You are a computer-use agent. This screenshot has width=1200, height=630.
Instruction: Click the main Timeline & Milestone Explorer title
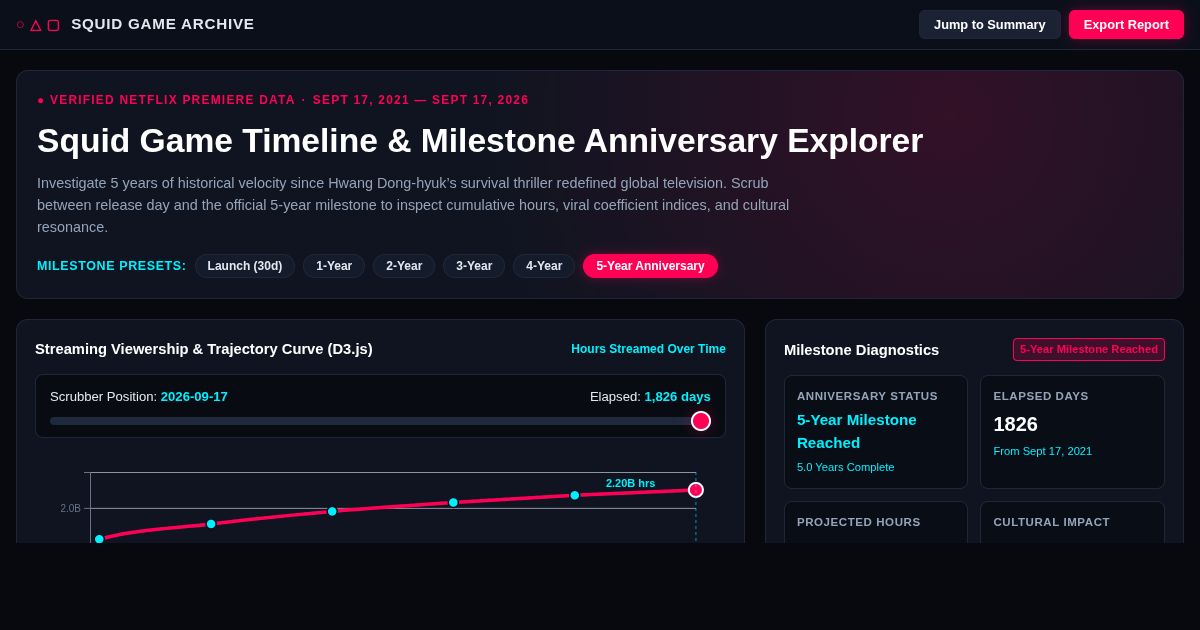[x=480, y=140]
